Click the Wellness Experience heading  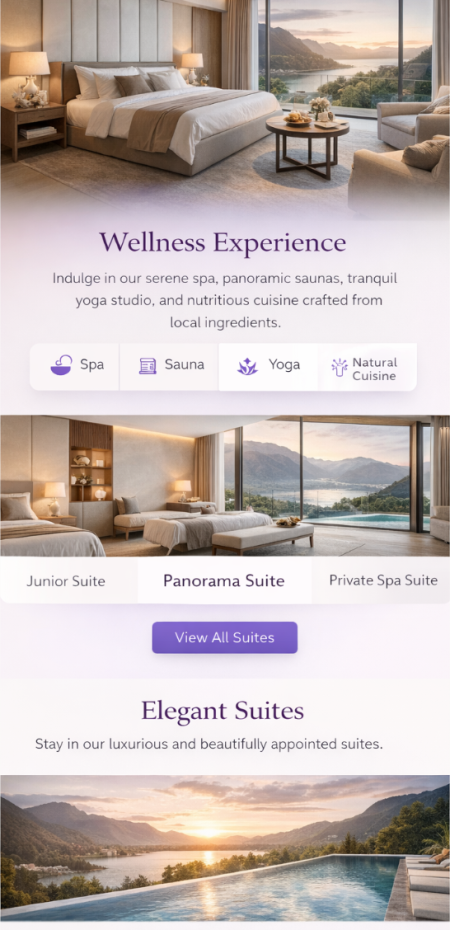[222, 243]
